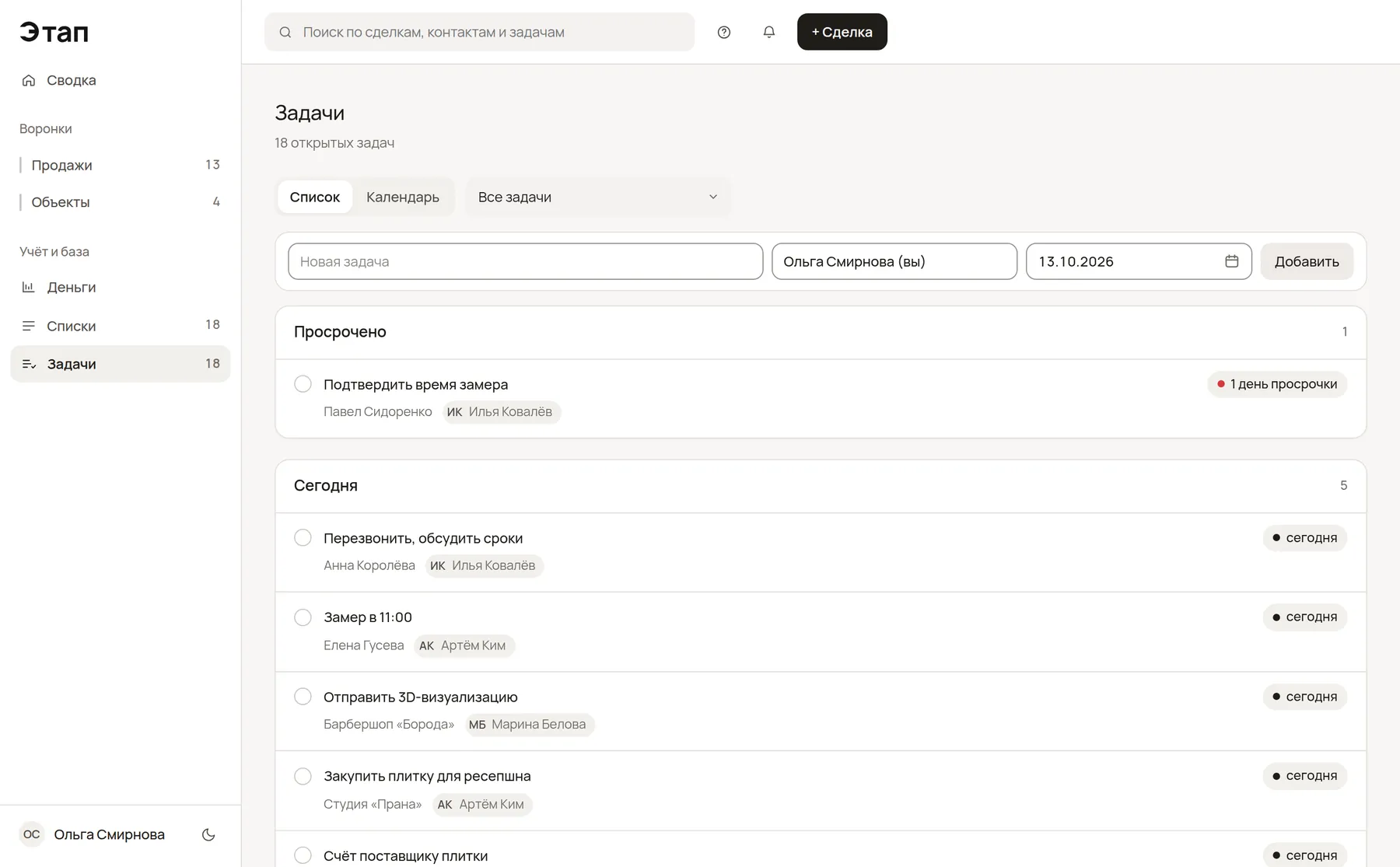This screenshot has height=867, width=1400.
Task: Open the calendar picker icon in date field
Action: [1232, 261]
